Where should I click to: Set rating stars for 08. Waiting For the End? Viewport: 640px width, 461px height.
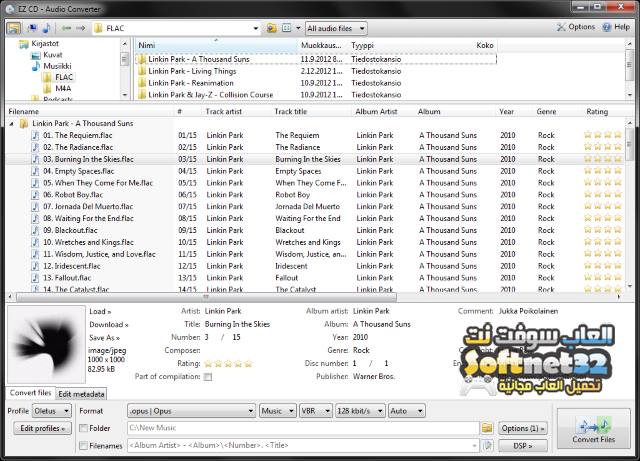click(x=603, y=218)
